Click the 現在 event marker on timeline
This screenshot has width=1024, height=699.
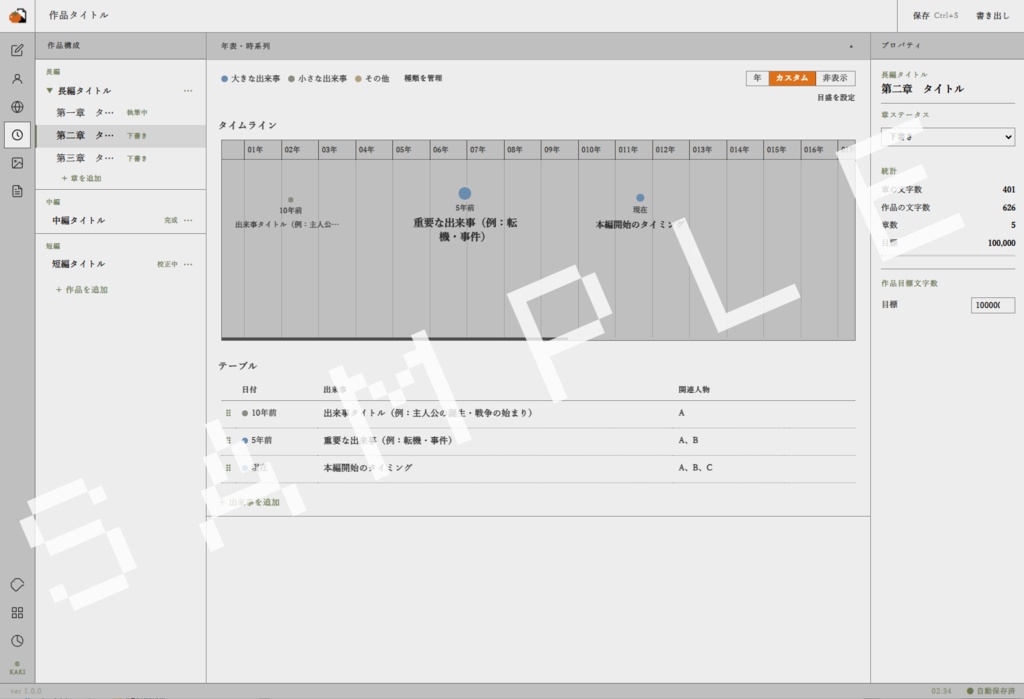640,197
